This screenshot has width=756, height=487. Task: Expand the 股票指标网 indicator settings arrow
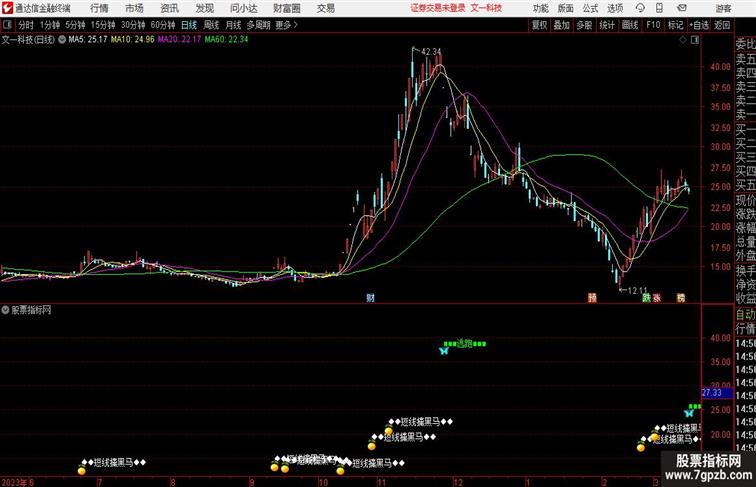click(x=5, y=310)
